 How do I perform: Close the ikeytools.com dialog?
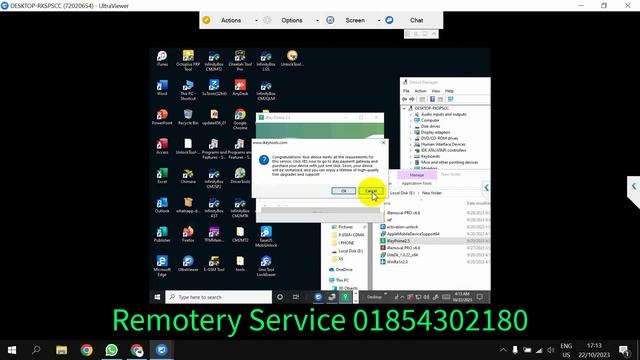(383, 142)
